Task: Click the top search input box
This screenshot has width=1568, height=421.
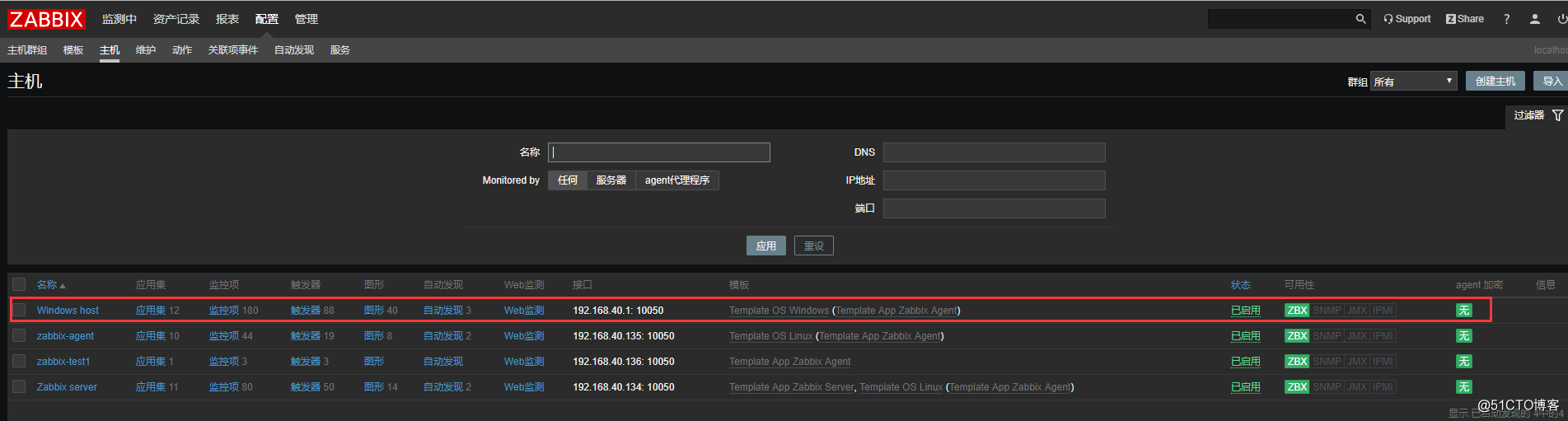Action: 1280,19
